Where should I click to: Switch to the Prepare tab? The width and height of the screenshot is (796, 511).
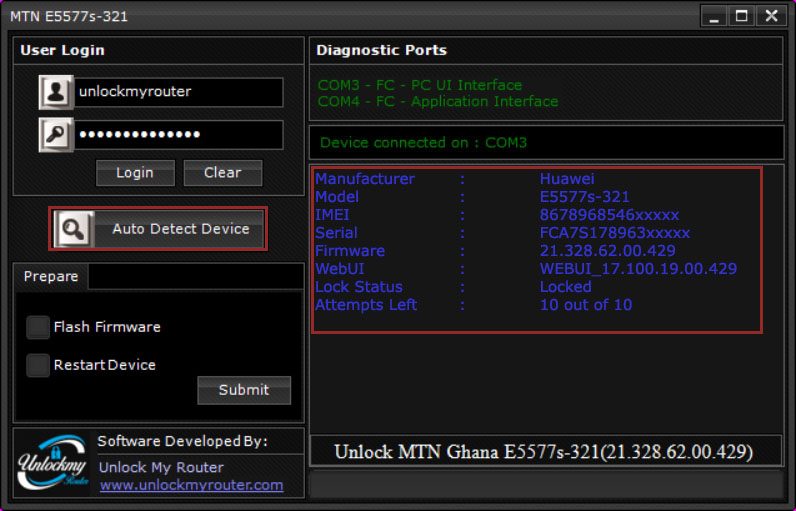point(51,277)
